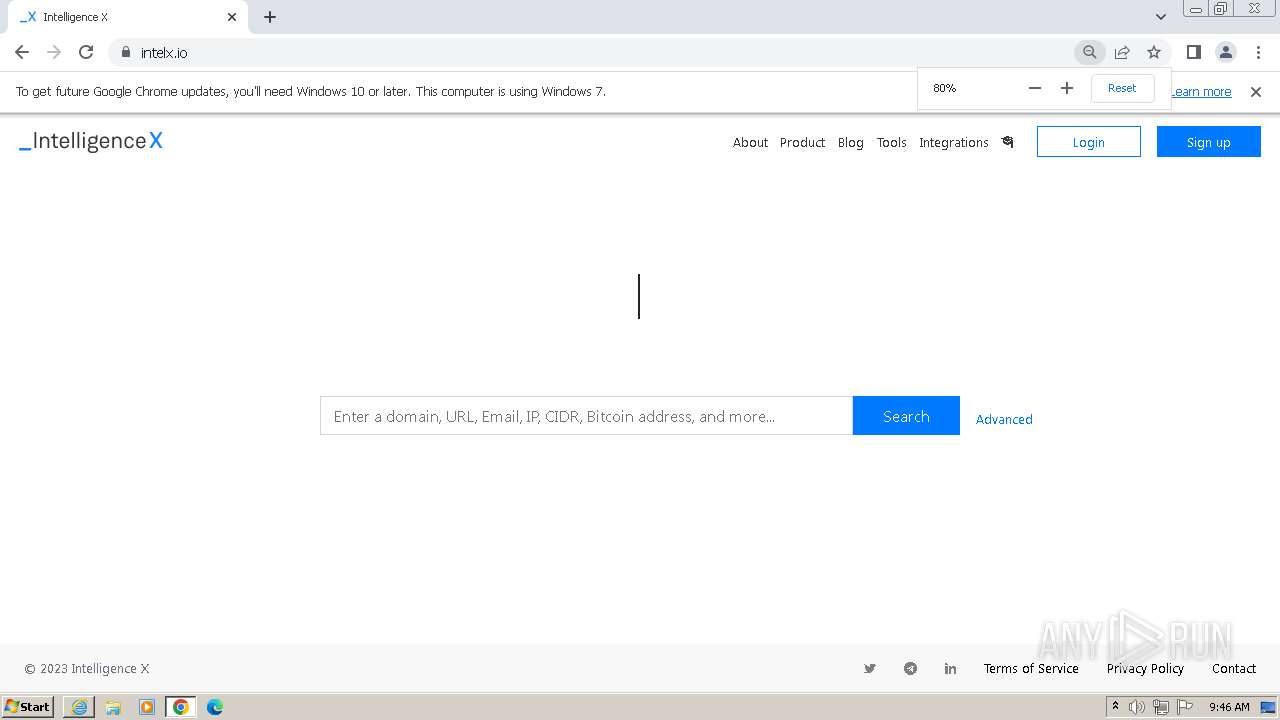Open Chrome three-dot menu
Viewport: 1280px width, 720px height.
(1258, 52)
